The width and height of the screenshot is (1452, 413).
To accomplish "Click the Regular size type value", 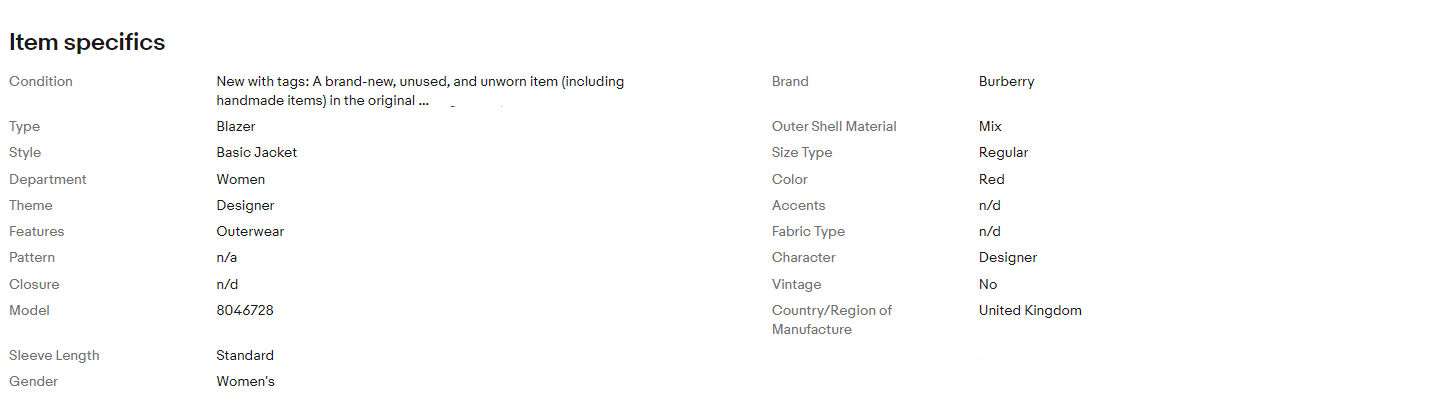I will 1003,153.
